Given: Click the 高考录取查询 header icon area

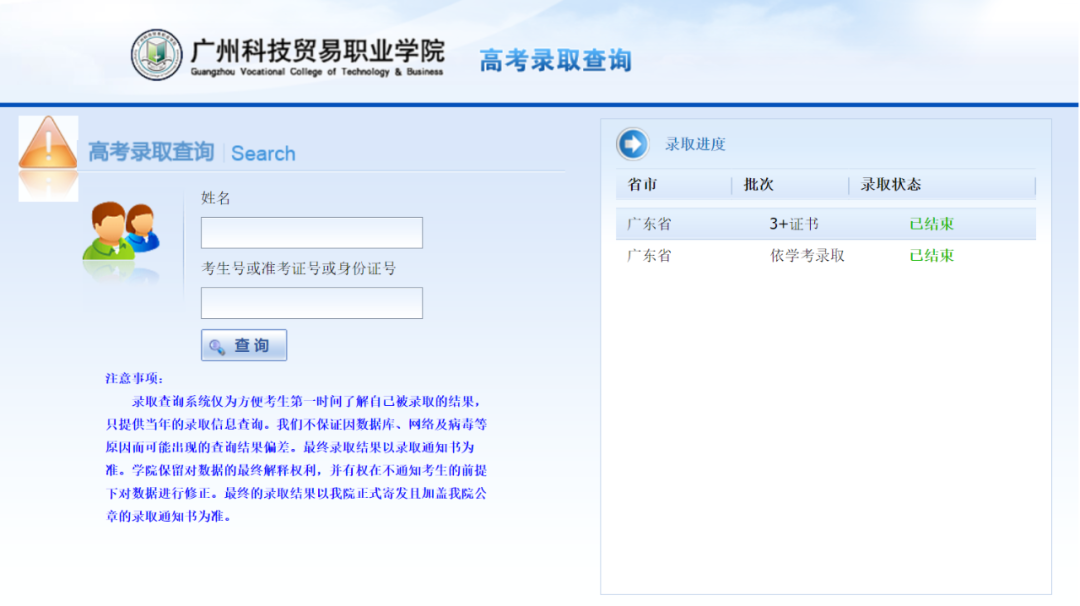Looking at the screenshot, I should (554, 60).
